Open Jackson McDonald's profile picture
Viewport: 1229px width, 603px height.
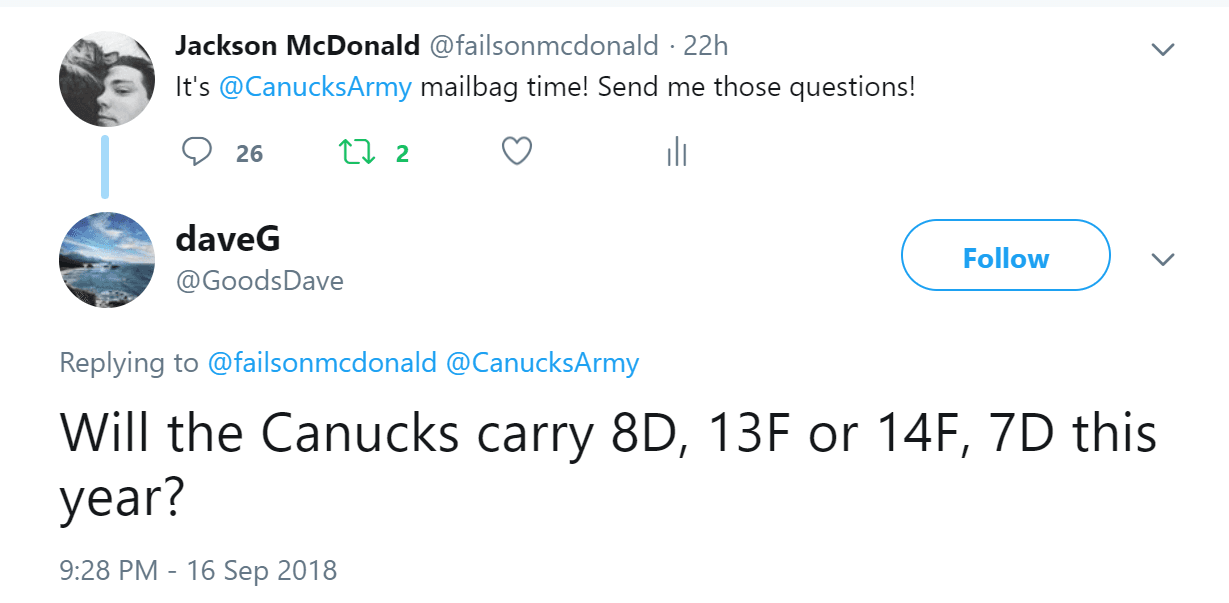click(107, 79)
